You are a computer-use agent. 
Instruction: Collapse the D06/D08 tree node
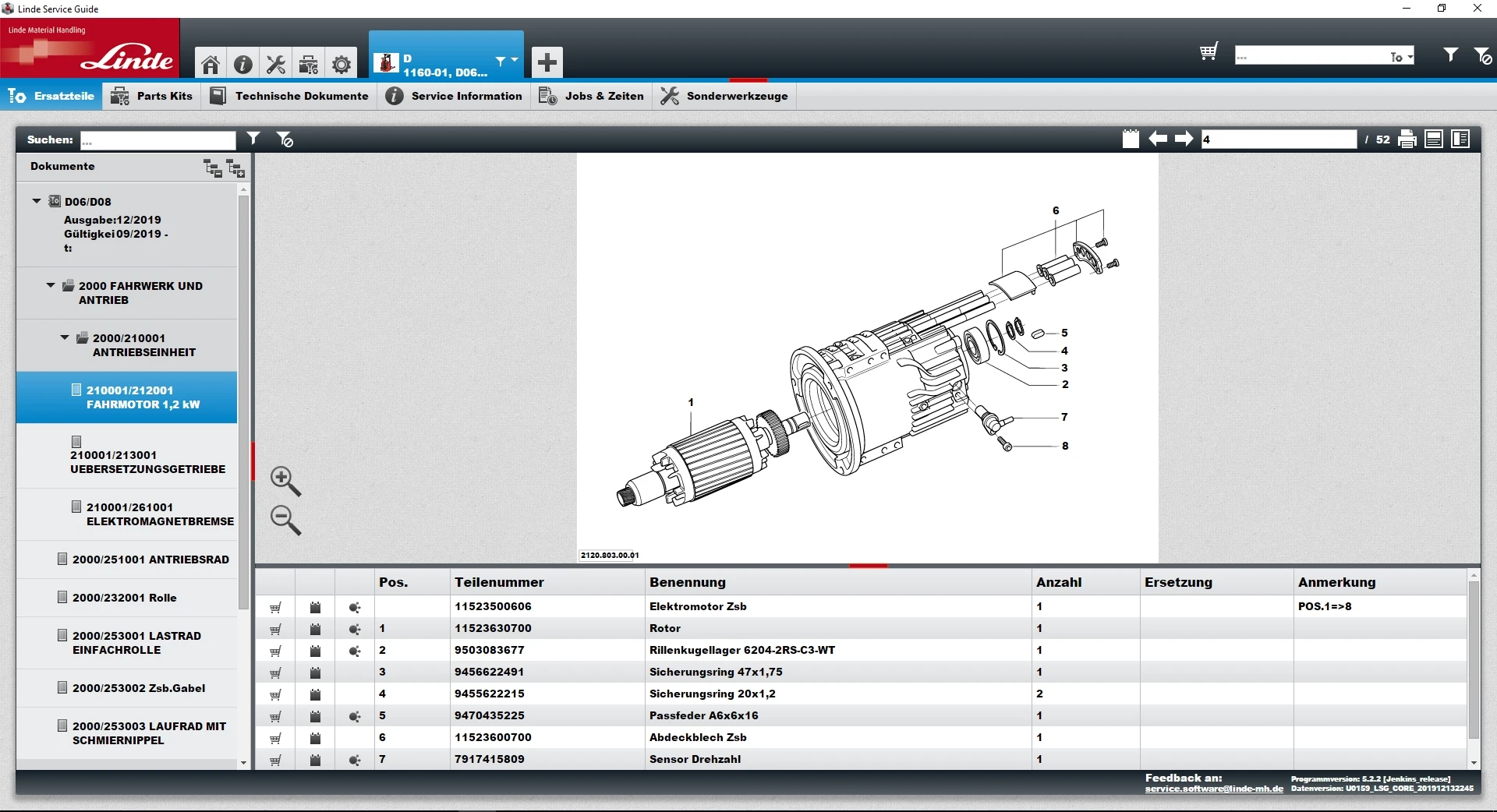[37, 201]
